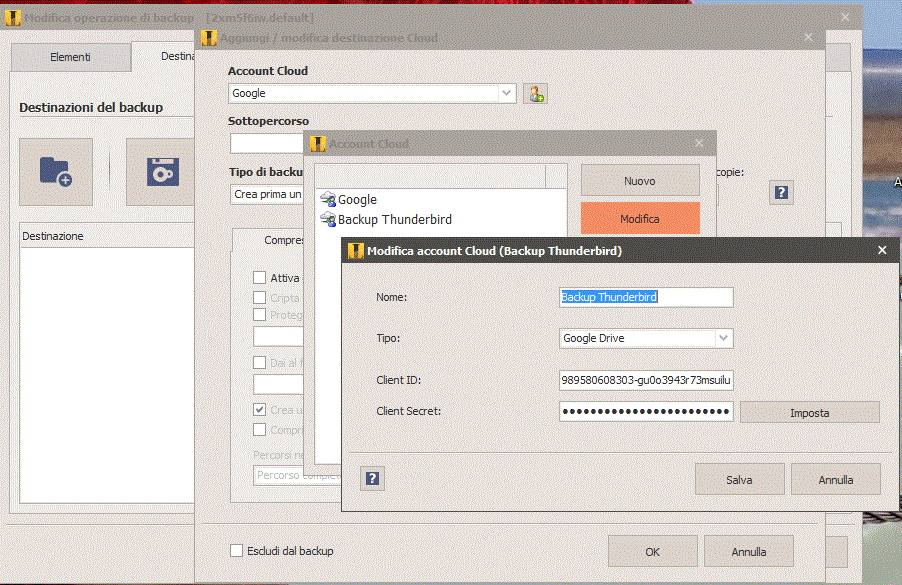The height and width of the screenshot is (585, 902).
Task: Uncheck the Crea checkbox
Action: [259, 410]
